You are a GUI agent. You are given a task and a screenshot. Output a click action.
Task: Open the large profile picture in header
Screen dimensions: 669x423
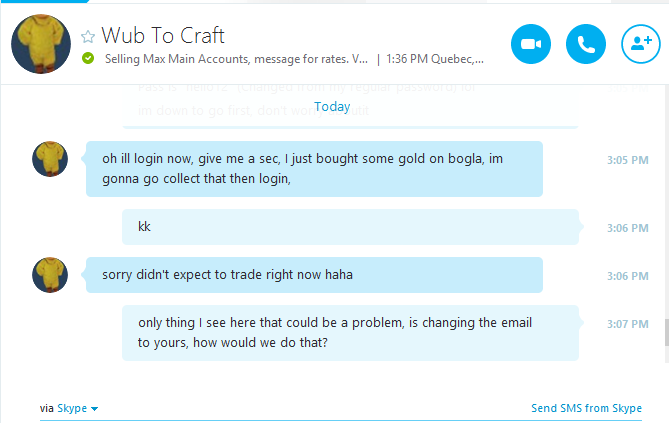(x=40, y=43)
